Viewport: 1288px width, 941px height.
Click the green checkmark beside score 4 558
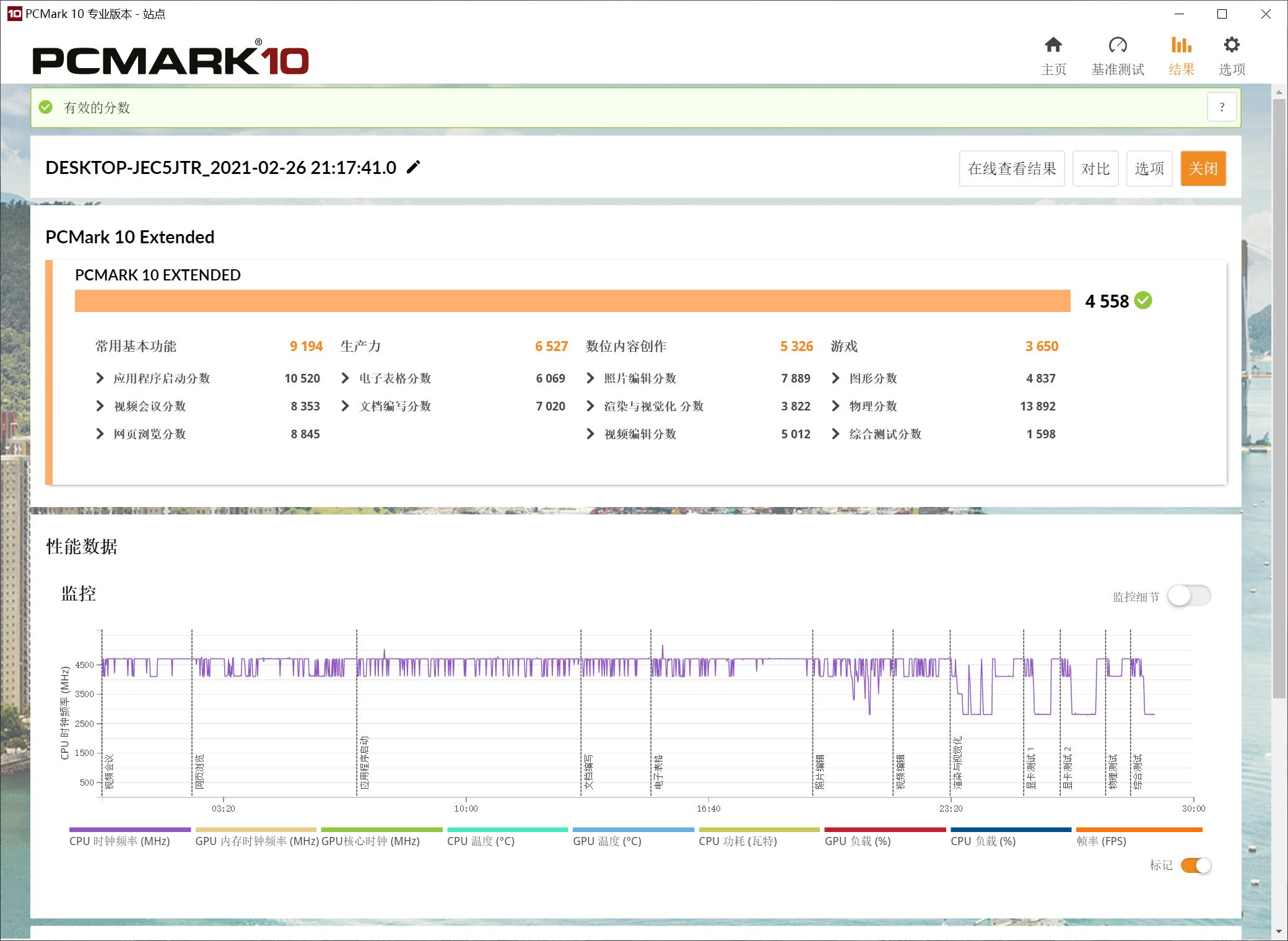(1142, 301)
